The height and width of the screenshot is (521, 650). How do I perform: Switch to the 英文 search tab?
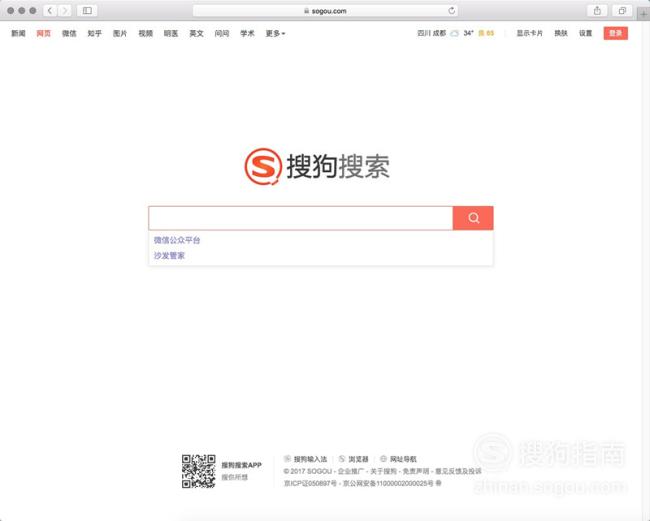point(196,33)
